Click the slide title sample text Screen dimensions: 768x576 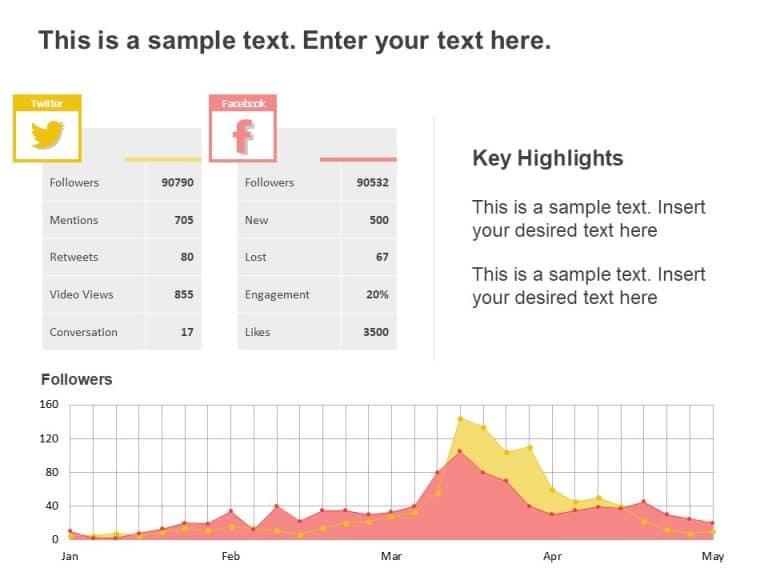pos(295,40)
